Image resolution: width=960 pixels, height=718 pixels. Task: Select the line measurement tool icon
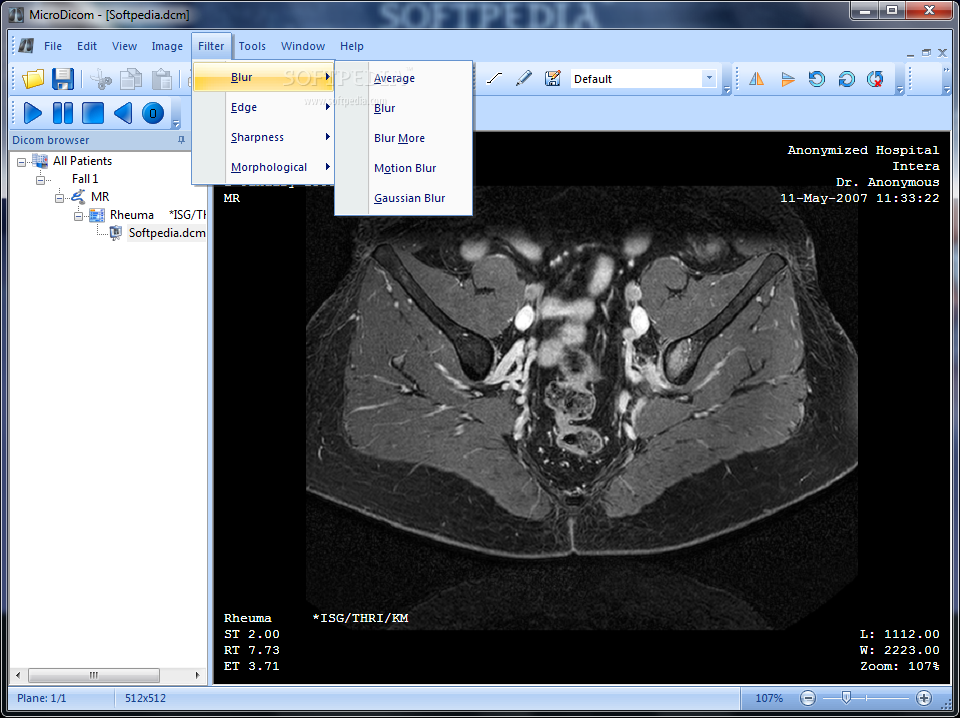[494, 78]
